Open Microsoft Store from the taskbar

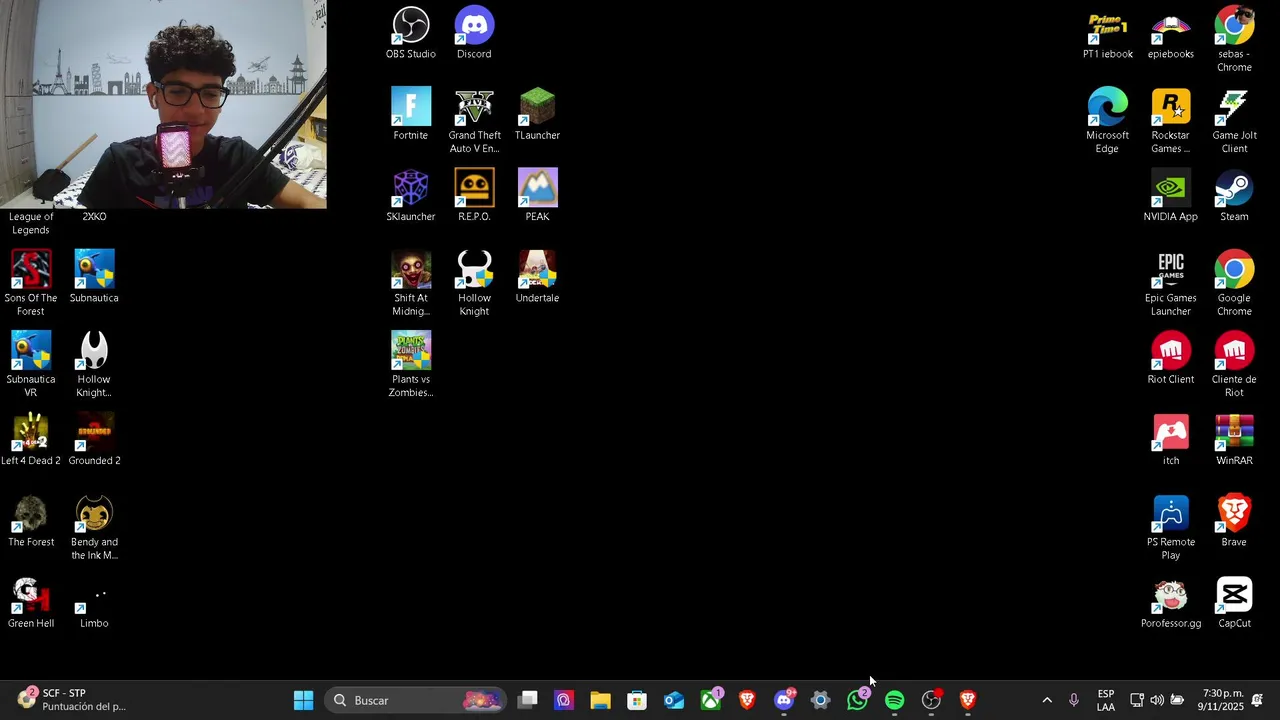[x=637, y=700]
